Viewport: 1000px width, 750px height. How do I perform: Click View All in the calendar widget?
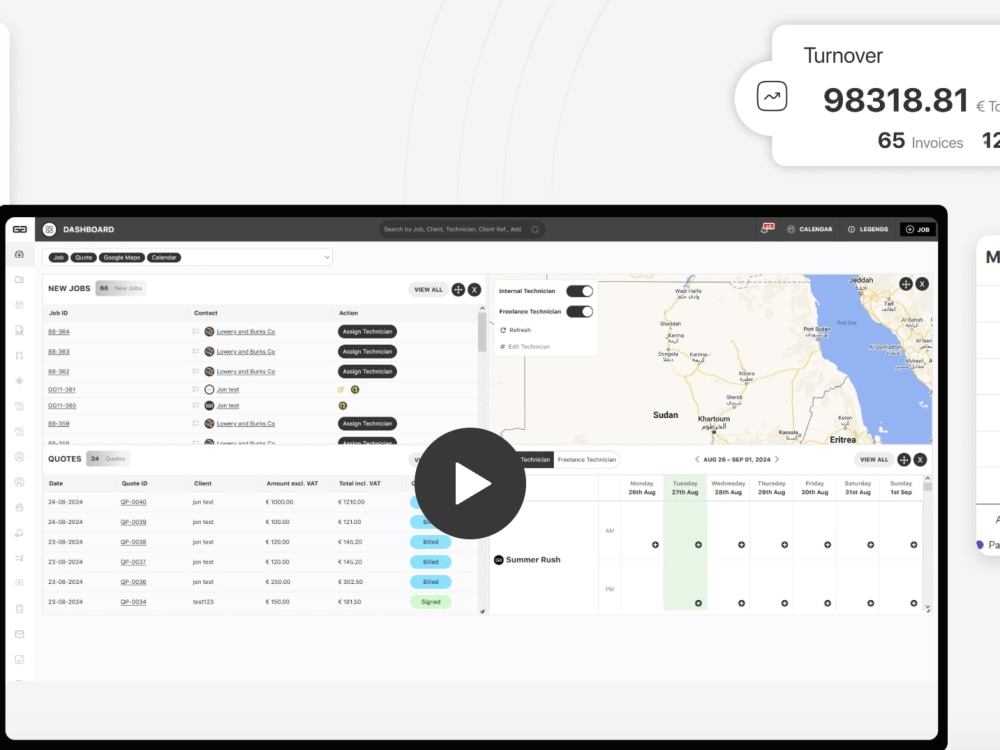[x=874, y=460]
